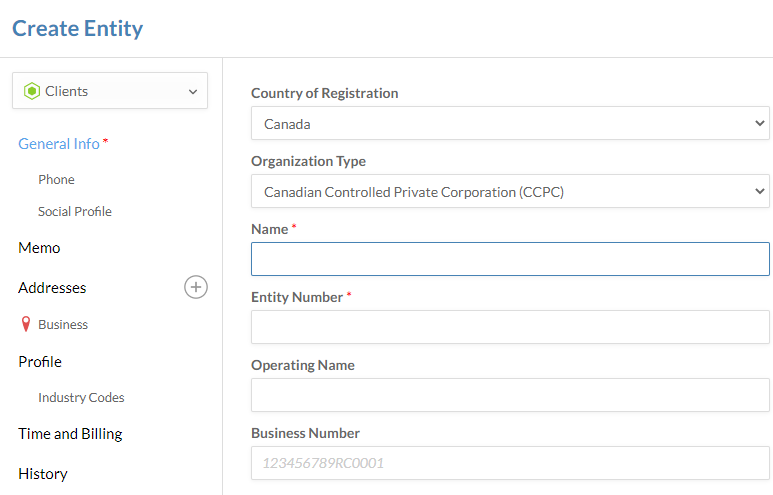Go to Time and Billing section
The height and width of the screenshot is (495, 773).
pyautogui.click(x=70, y=434)
